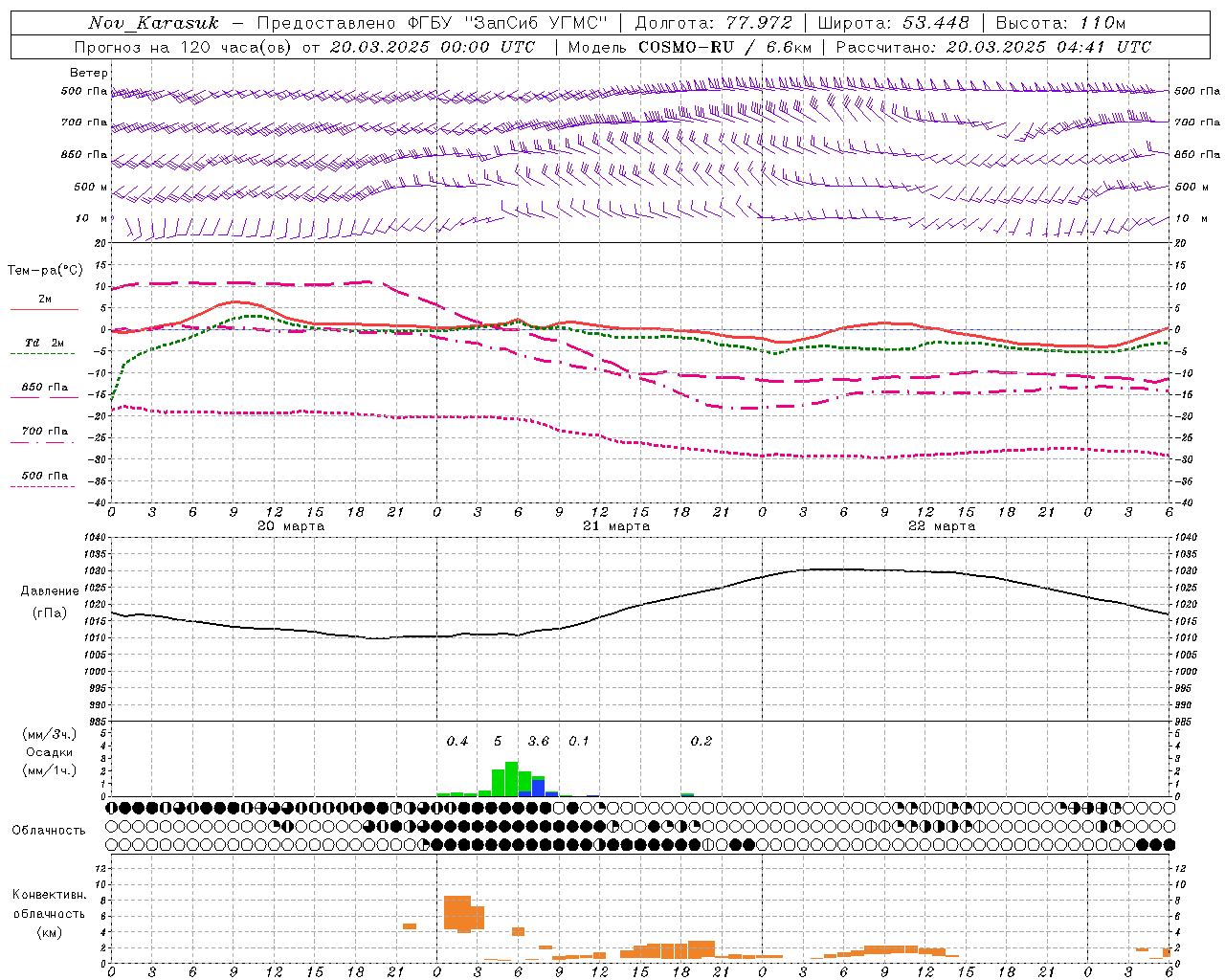This screenshot has height=980, width=1225.
Task: Click the Конвективн. convective cloud label
Action: [x=50, y=895]
